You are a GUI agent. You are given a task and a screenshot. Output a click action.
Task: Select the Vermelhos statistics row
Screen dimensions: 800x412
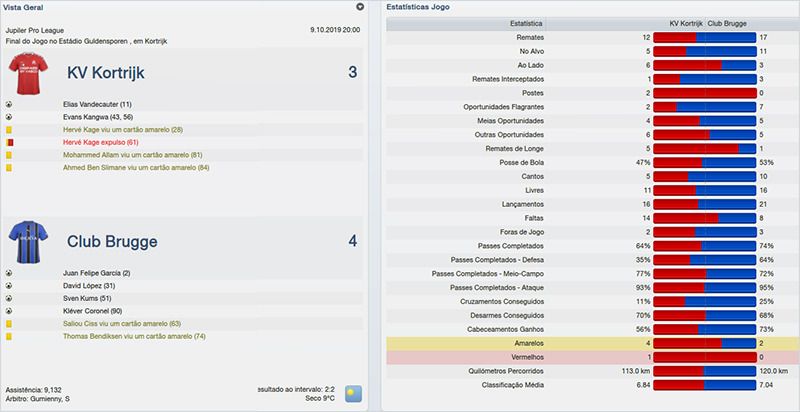[590, 356]
